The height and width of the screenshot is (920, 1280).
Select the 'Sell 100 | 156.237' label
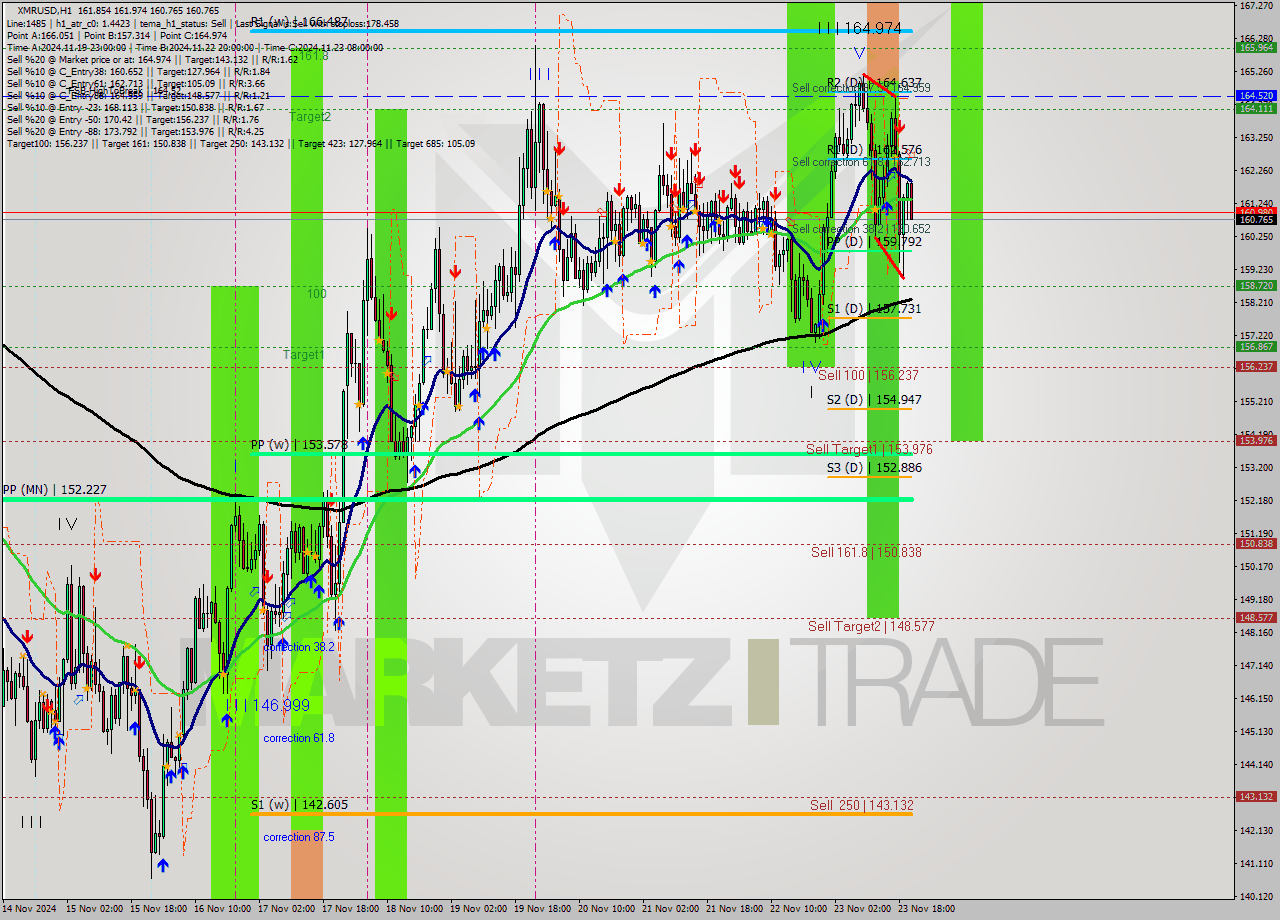868,375
